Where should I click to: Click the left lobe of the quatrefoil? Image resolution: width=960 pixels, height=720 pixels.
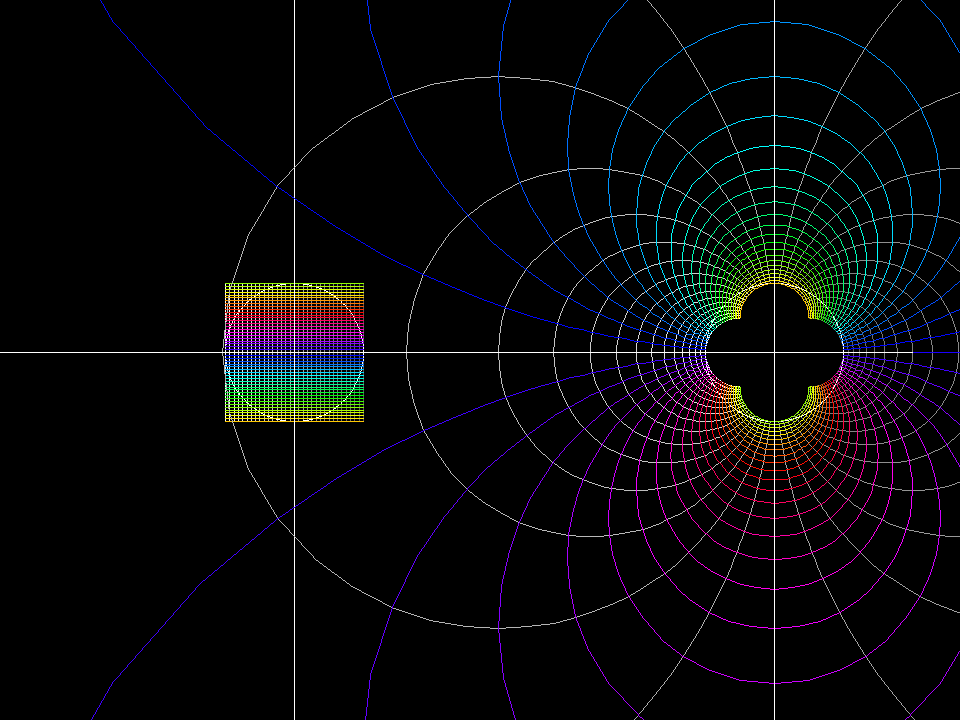click(718, 352)
